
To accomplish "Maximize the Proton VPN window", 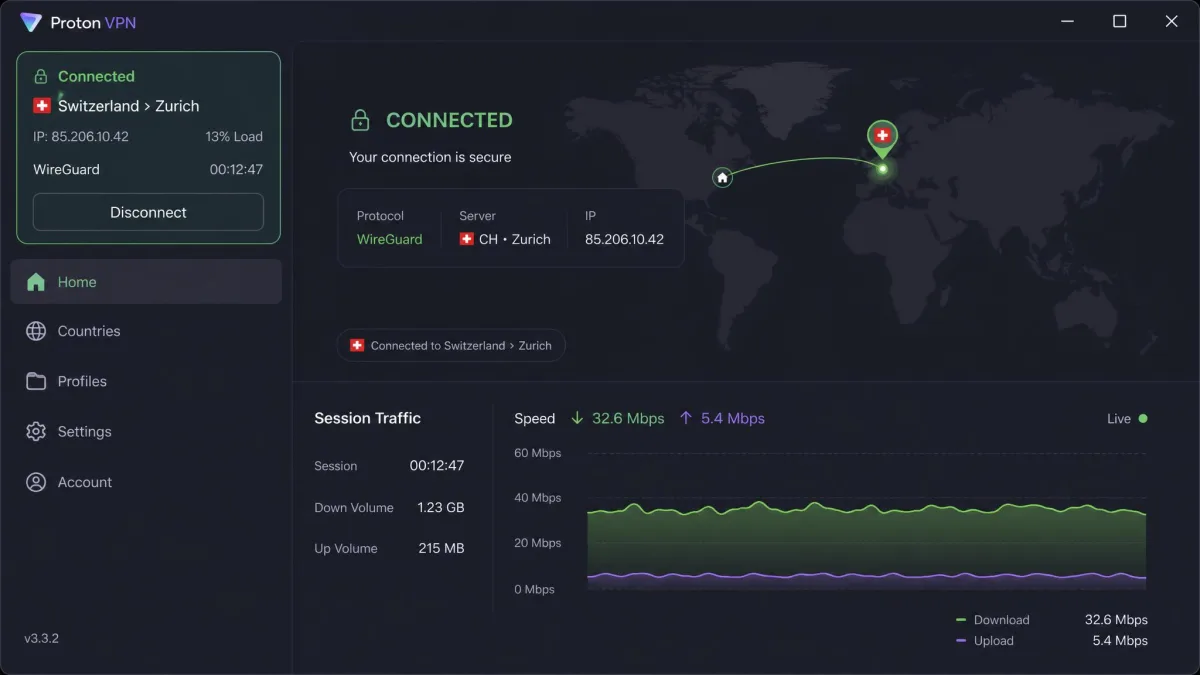I will click(x=1120, y=21).
